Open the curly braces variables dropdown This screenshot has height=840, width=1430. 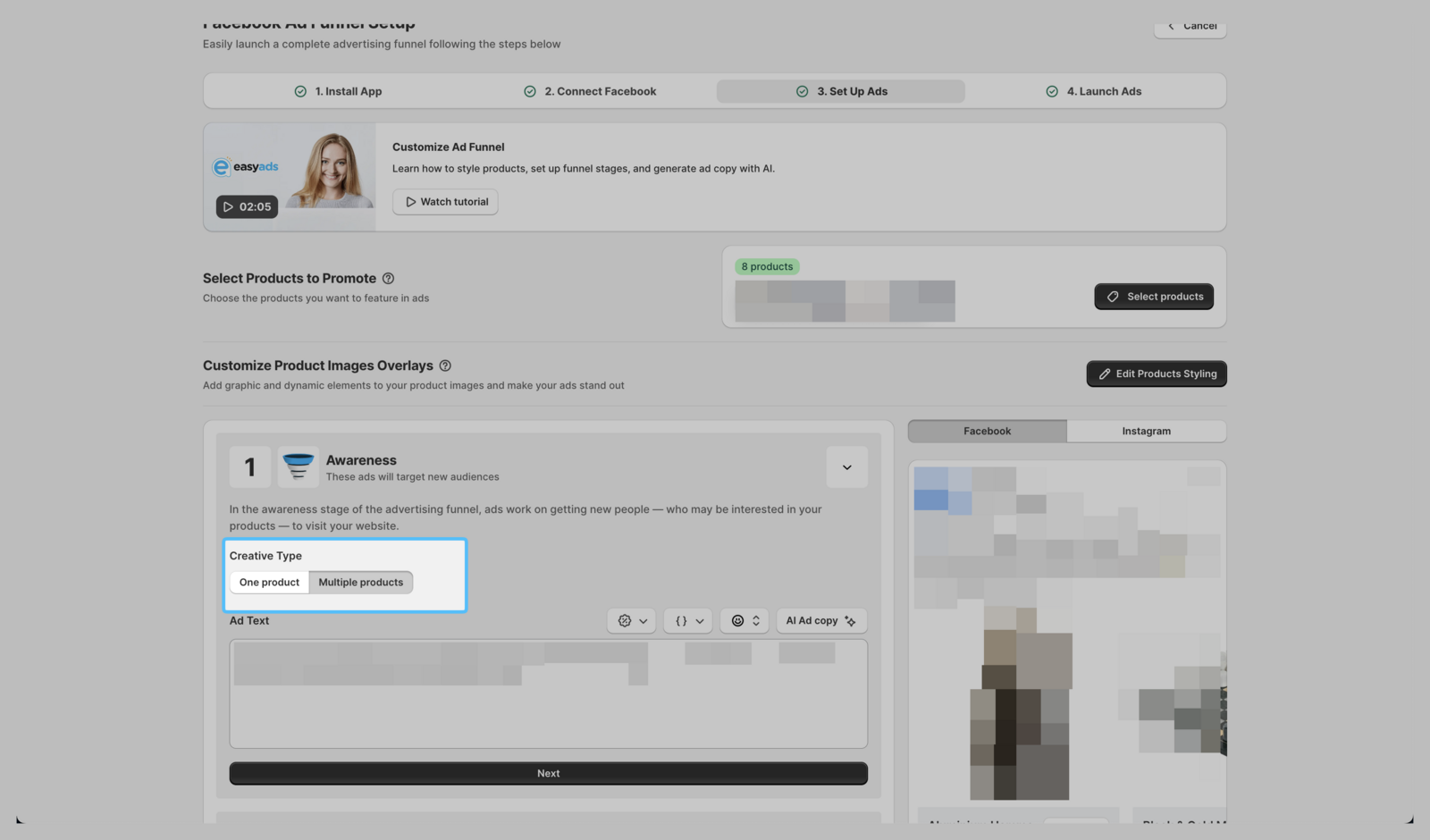click(688, 621)
